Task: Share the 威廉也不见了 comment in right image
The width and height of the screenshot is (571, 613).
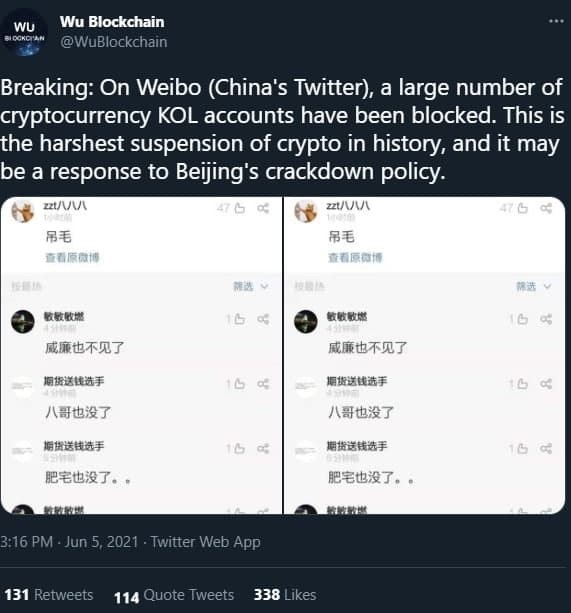Action: pos(546,319)
